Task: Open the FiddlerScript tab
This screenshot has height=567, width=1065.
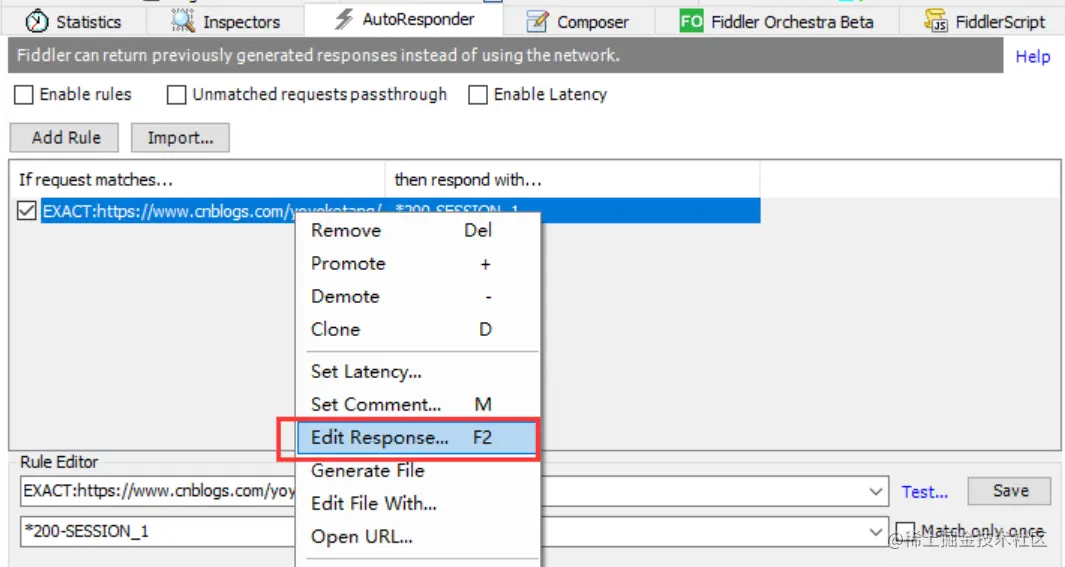Action: click(x=985, y=22)
